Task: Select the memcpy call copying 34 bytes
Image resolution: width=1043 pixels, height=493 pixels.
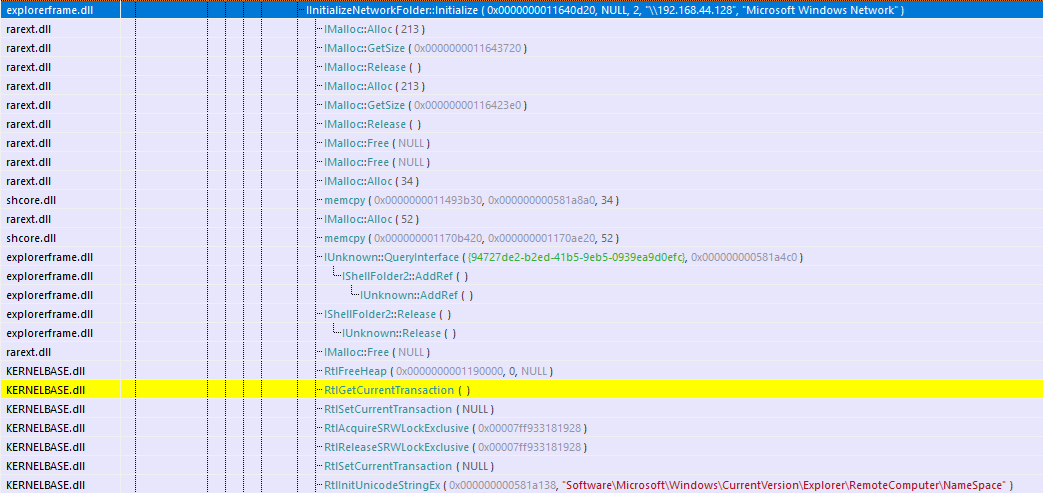Action: [471, 200]
